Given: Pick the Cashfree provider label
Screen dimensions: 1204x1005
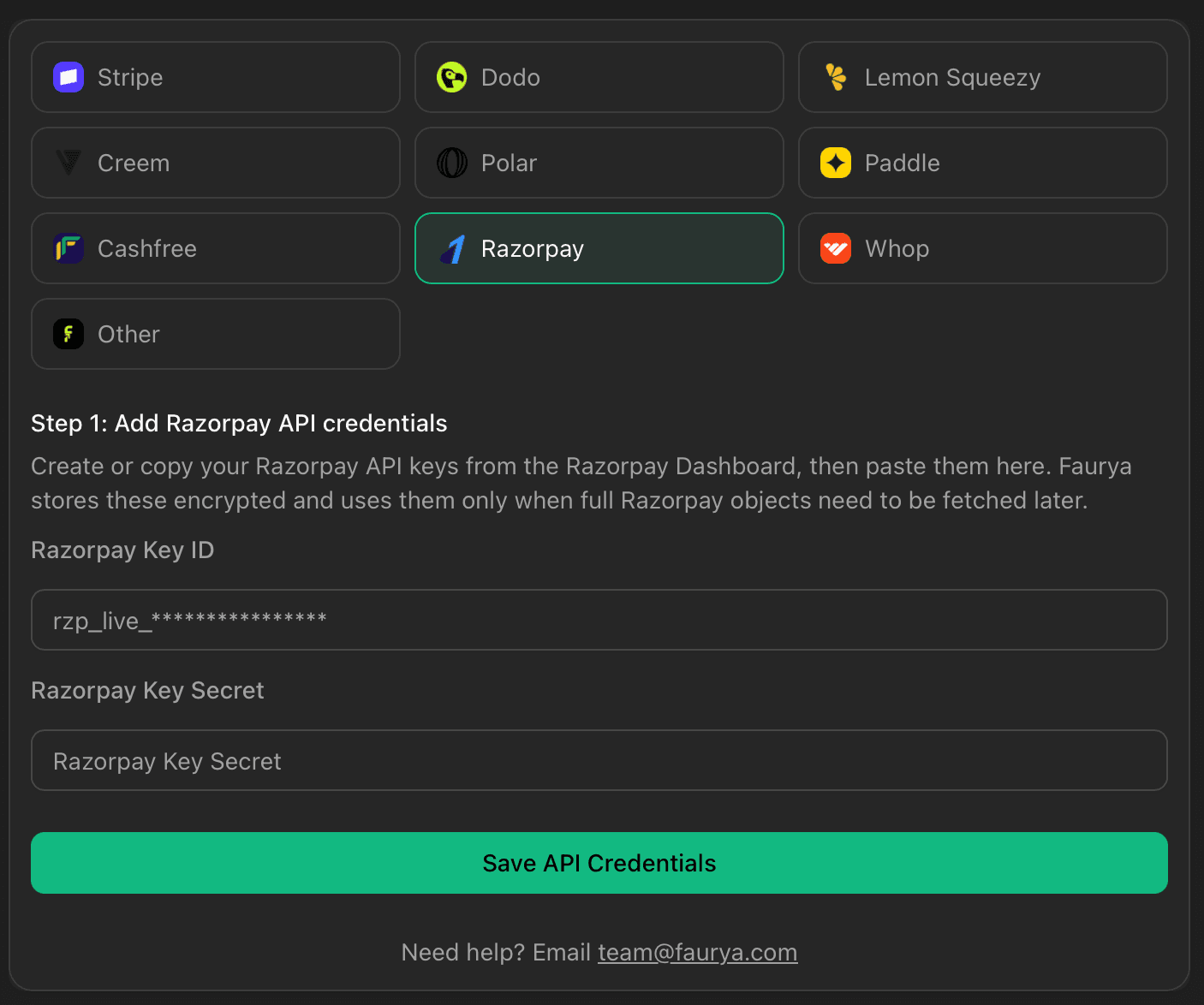Looking at the screenshot, I should [147, 248].
